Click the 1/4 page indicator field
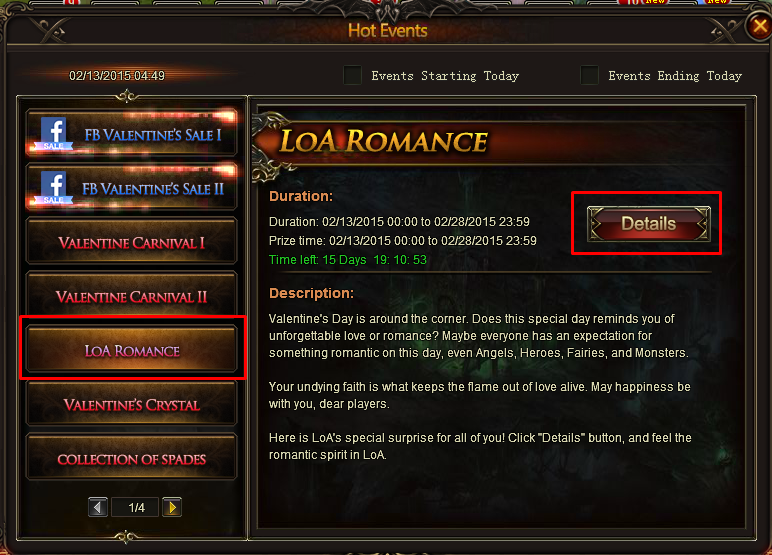The width and height of the screenshot is (772, 555). 135,507
